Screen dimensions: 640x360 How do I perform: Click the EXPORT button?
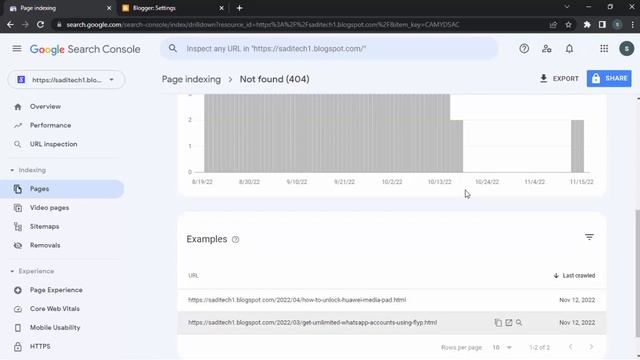point(559,78)
